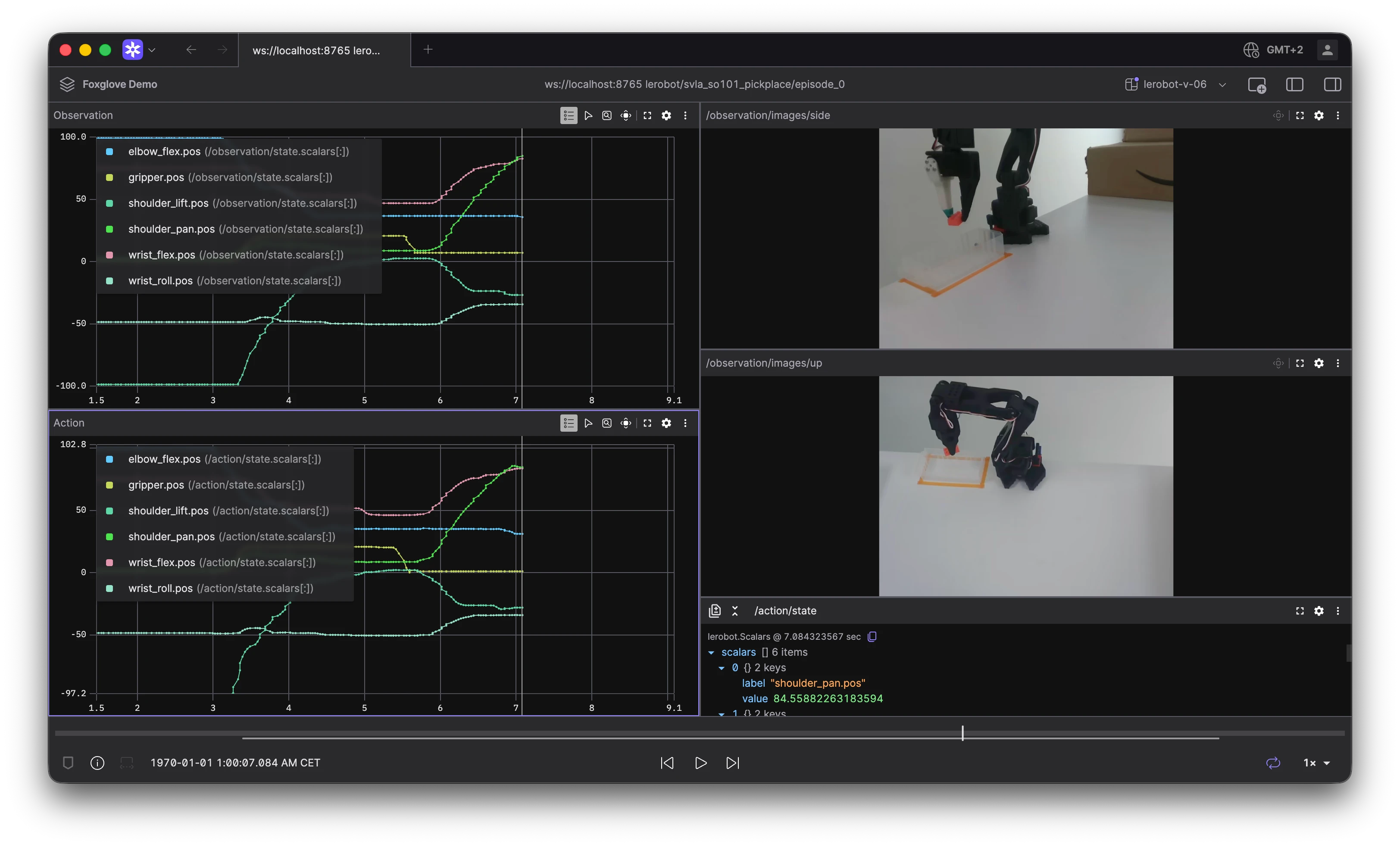
Task: Click the cursor pointer tool in Observation panel
Action: click(588, 115)
